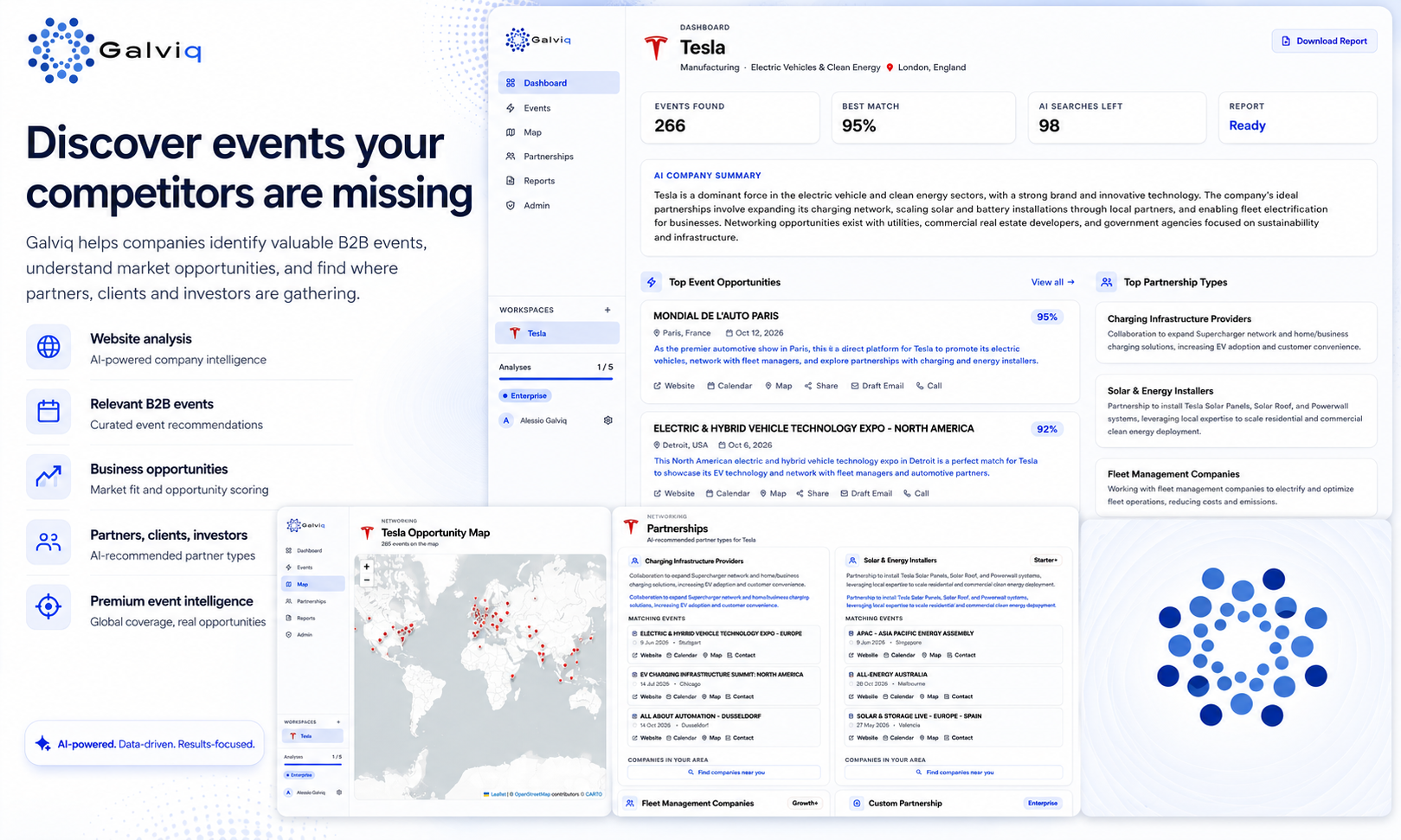Click the View all link
Image resolution: width=1401 pixels, height=840 pixels.
(x=1052, y=282)
